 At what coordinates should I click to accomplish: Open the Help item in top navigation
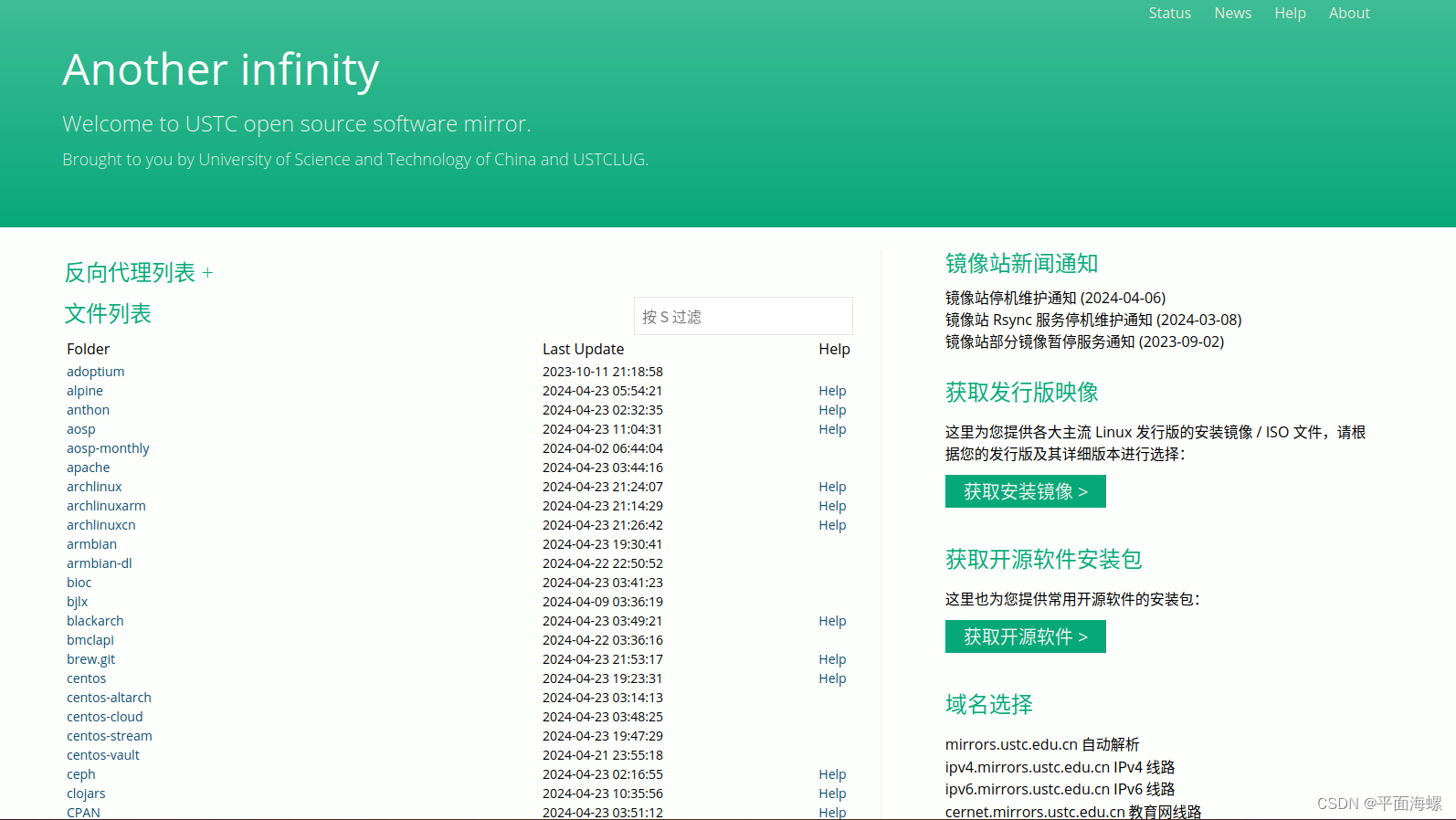(1290, 13)
